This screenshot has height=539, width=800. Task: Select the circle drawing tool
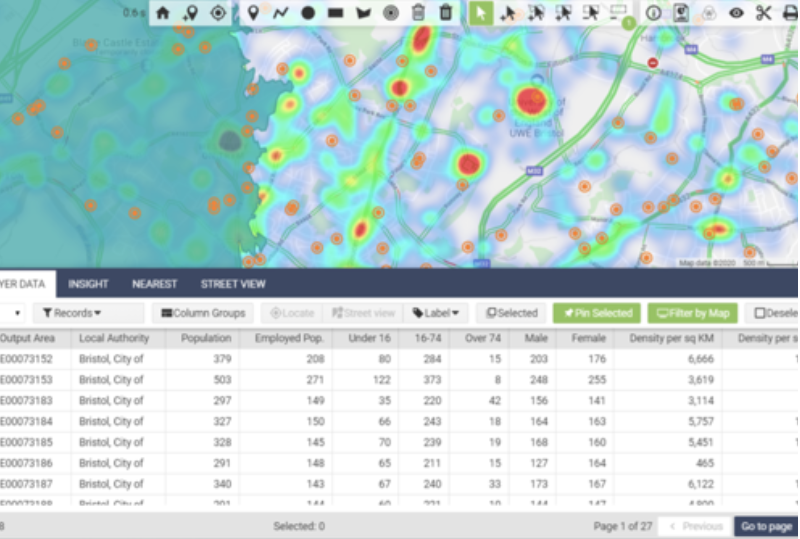308,13
